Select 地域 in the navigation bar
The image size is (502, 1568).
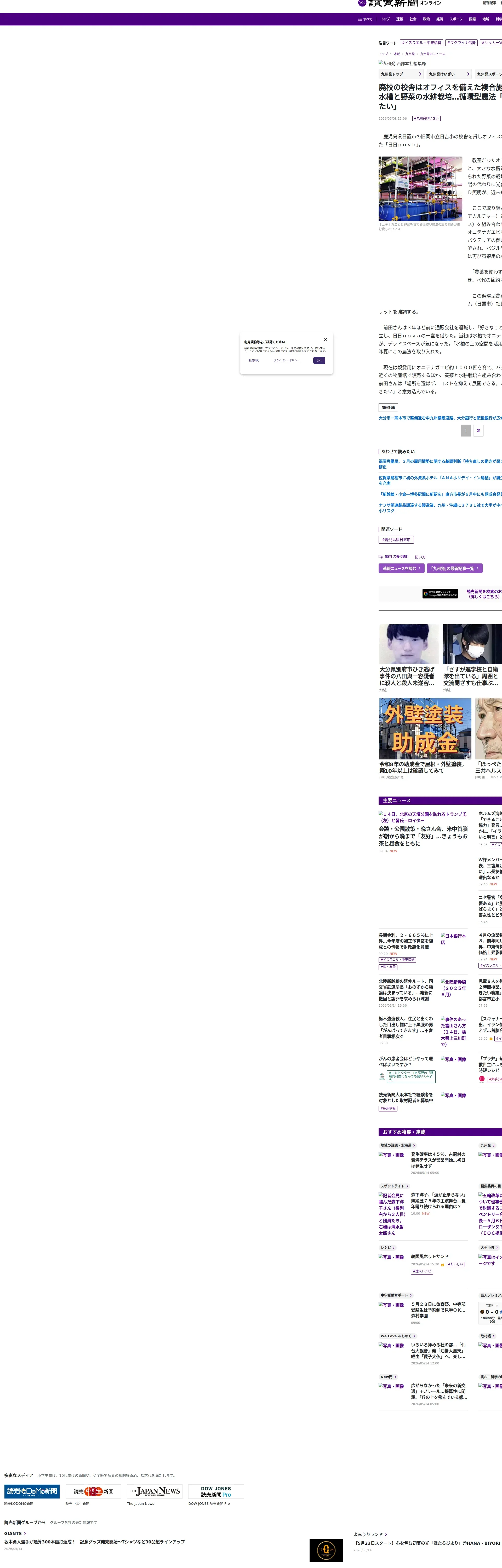486,19
